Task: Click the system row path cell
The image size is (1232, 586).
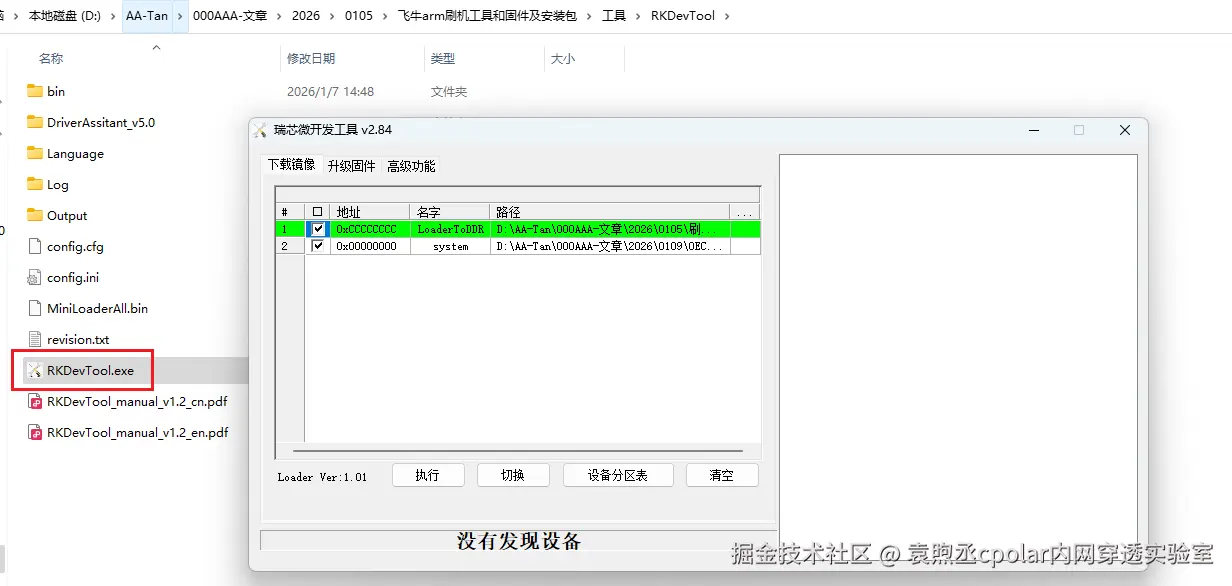Action: tap(610, 246)
